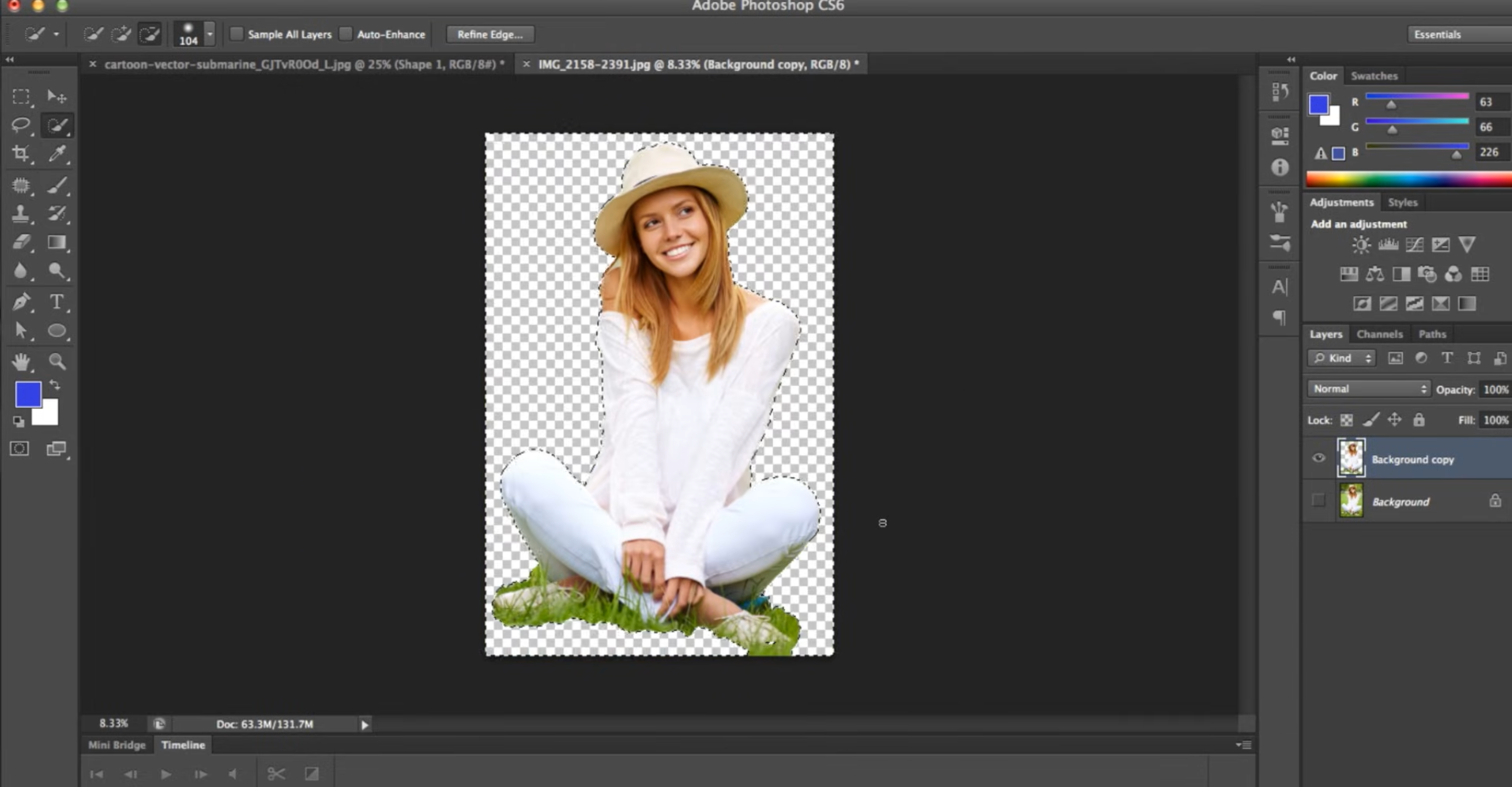Select the Brush tool
The height and width of the screenshot is (787, 1512).
[57, 185]
